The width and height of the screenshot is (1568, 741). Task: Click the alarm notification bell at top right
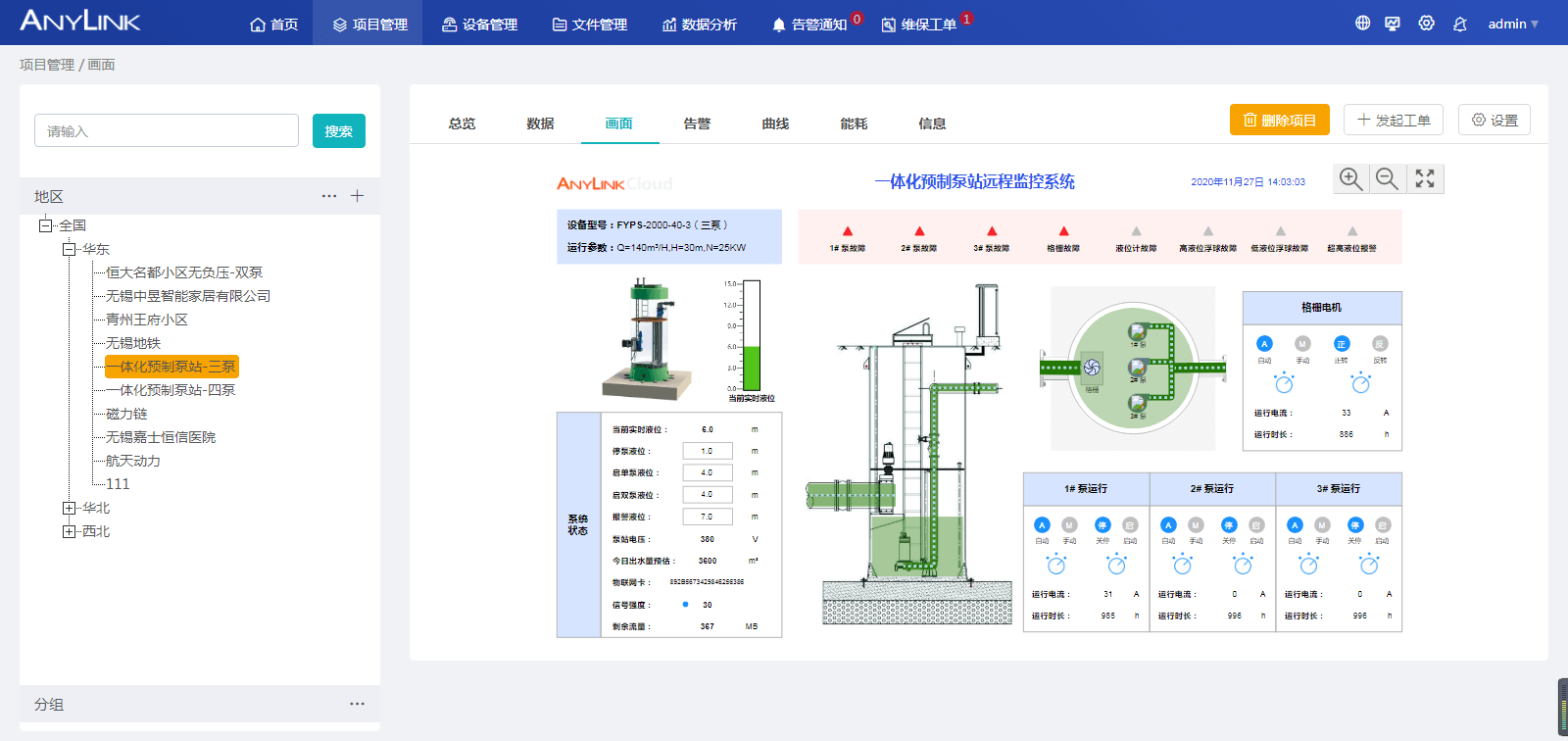[1459, 24]
